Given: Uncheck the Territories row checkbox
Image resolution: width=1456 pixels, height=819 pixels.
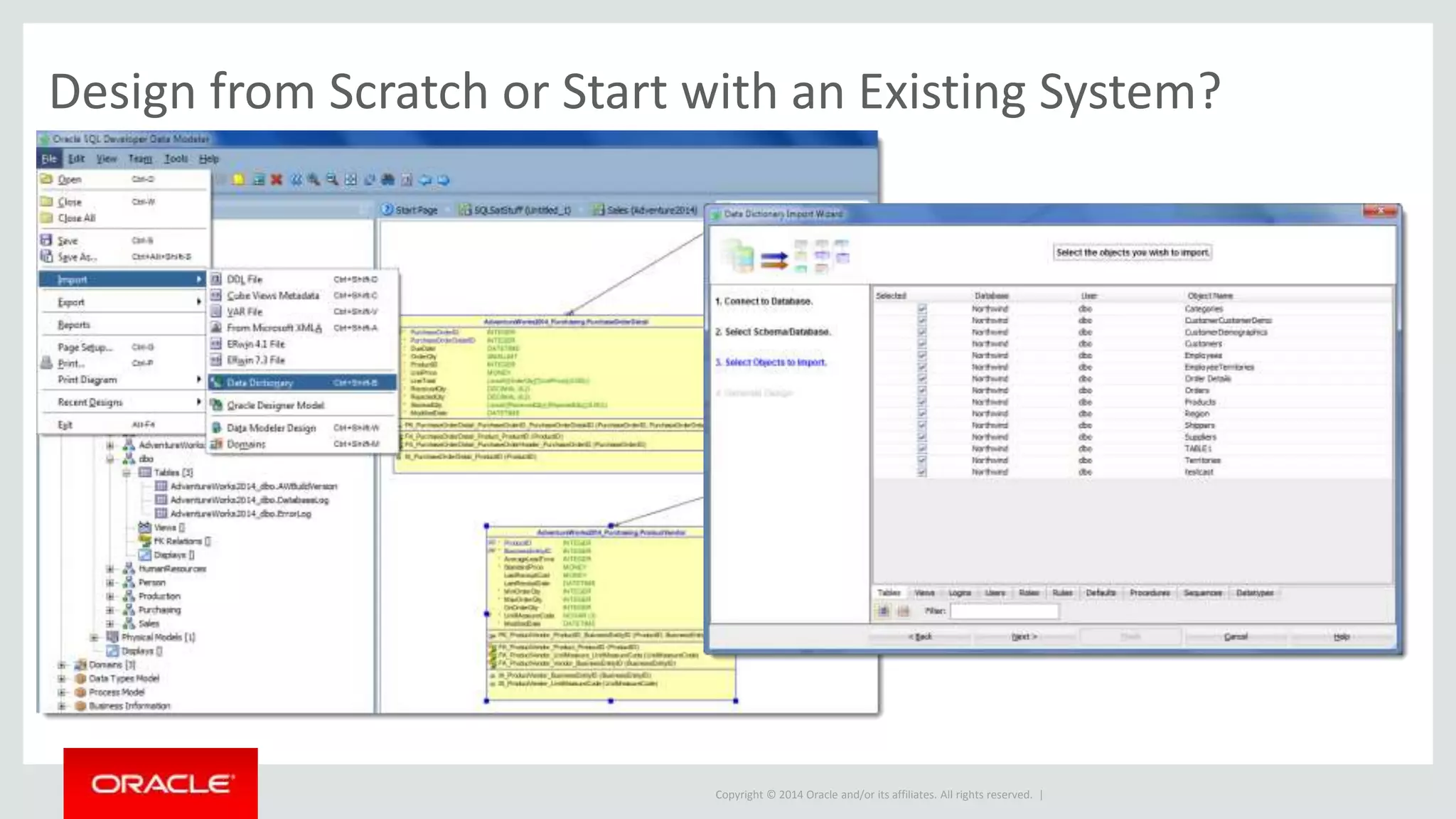Looking at the screenshot, I should pyautogui.click(x=922, y=460).
